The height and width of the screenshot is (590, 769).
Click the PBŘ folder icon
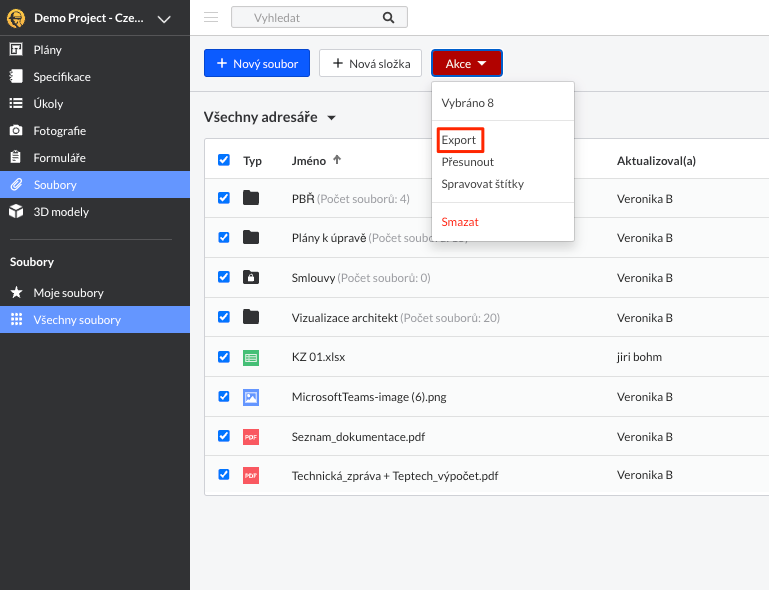point(251,198)
